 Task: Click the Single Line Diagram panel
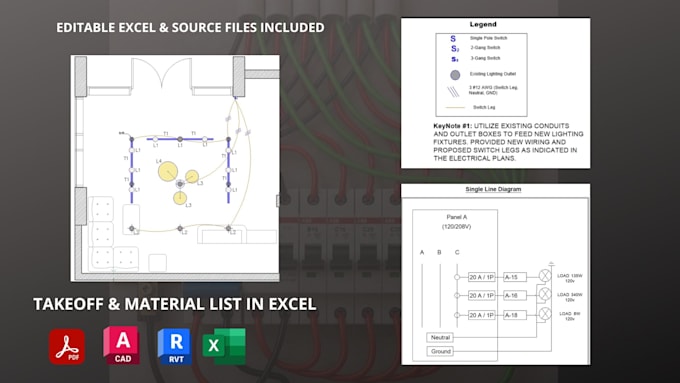pyautogui.click(x=495, y=274)
